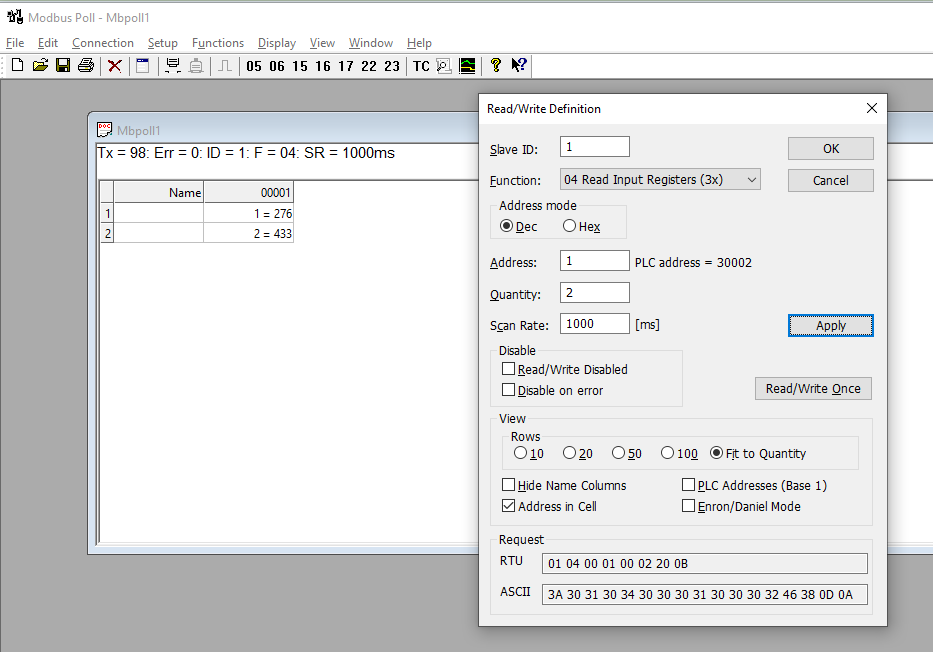The image size is (933, 652).
Task: Click the Apply button
Action: (831, 326)
